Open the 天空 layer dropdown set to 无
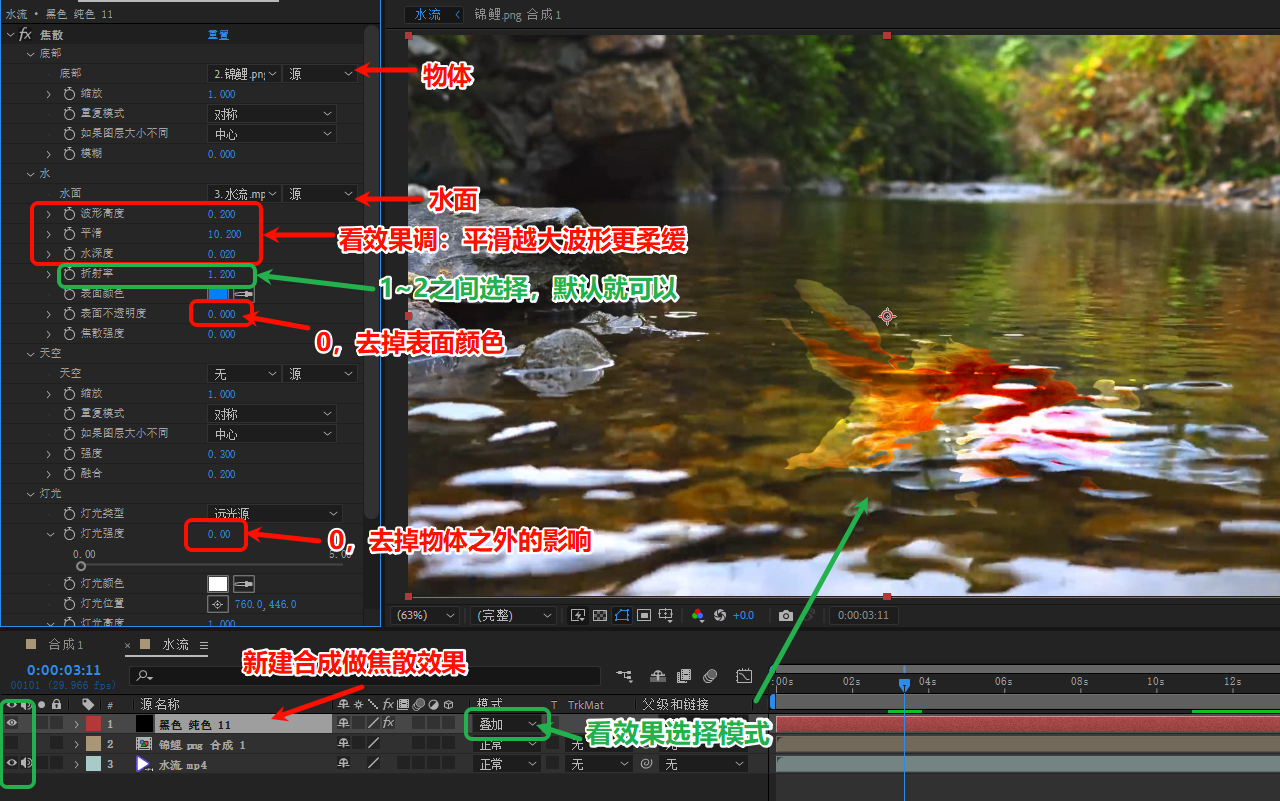Screen dimensions: 1280x801 click(x=244, y=374)
